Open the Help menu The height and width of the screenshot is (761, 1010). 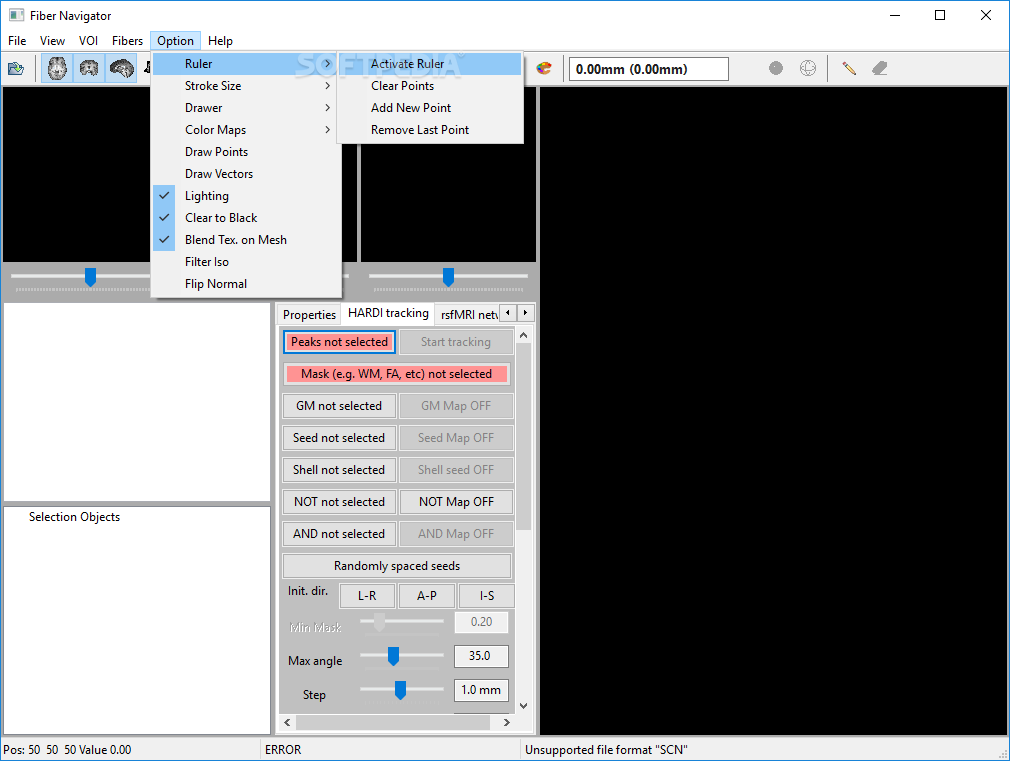(220, 41)
